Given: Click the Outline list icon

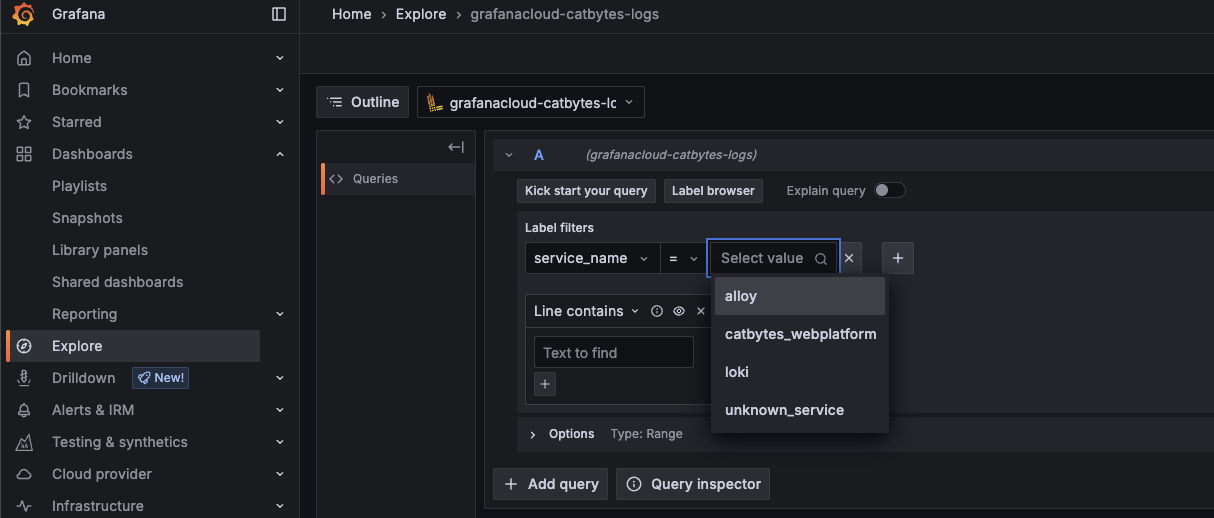Looking at the screenshot, I should pyautogui.click(x=335, y=102).
